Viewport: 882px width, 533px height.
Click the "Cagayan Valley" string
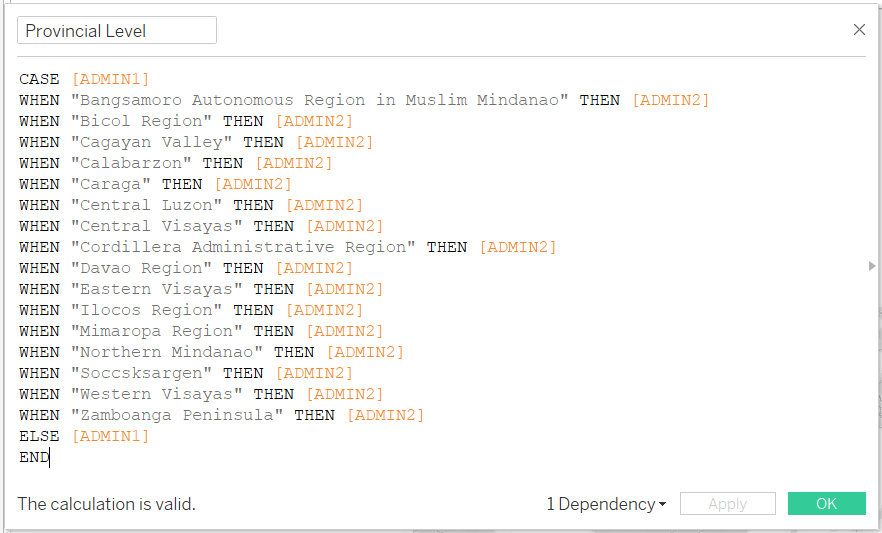point(151,142)
